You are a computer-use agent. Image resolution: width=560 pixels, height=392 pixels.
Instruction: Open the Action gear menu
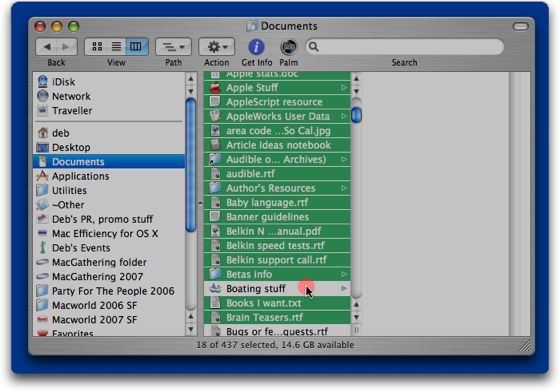point(216,47)
